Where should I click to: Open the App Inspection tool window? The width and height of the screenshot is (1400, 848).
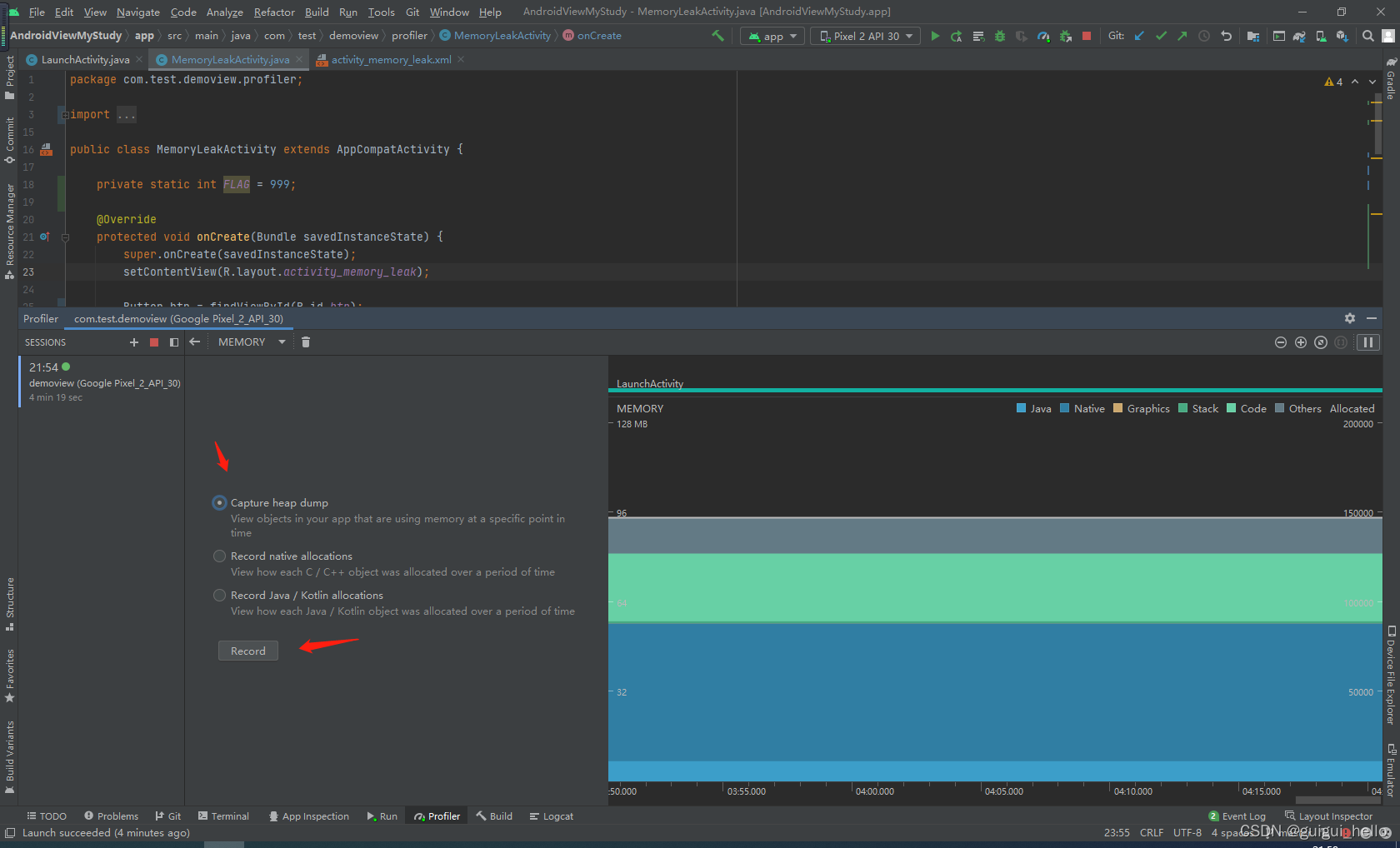[x=308, y=816]
